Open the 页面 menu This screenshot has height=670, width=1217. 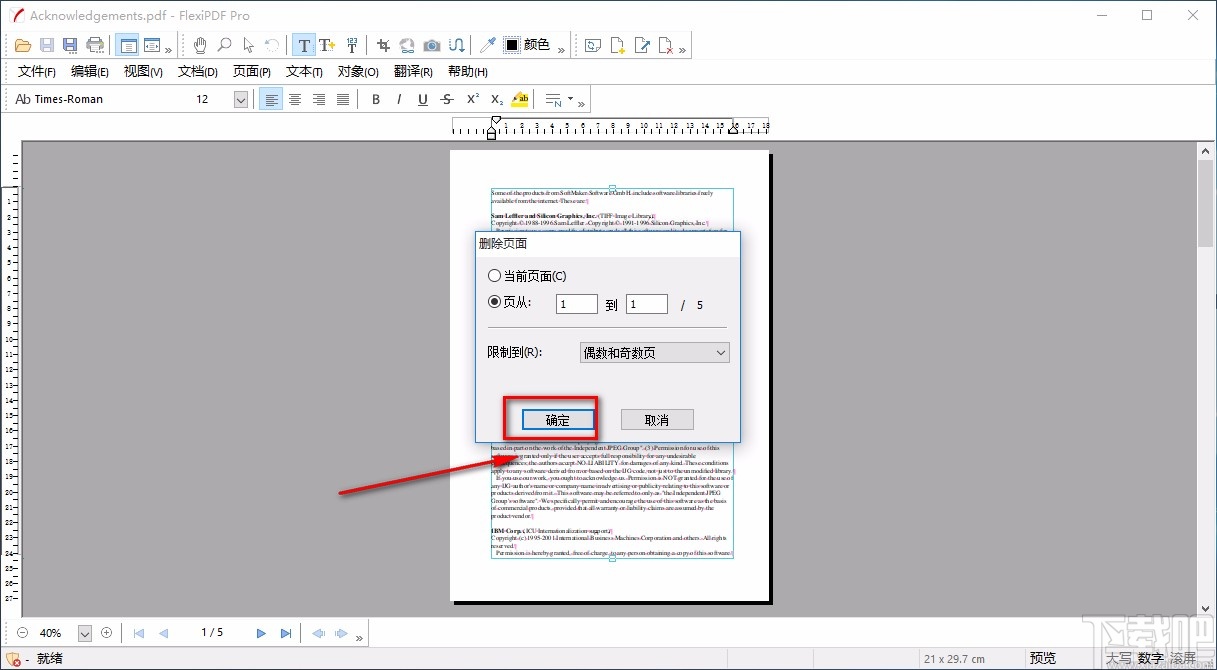coord(250,71)
